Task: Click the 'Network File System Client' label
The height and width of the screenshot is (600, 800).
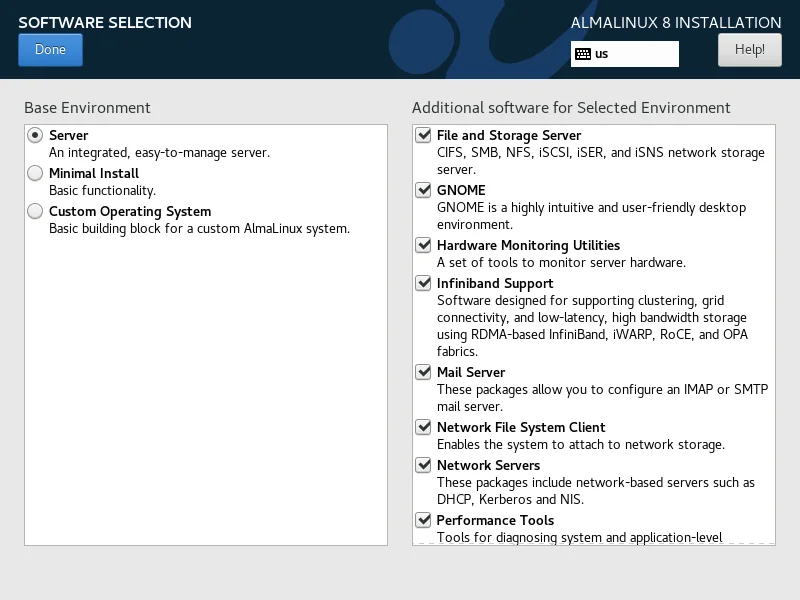Action: (x=521, y=428)
